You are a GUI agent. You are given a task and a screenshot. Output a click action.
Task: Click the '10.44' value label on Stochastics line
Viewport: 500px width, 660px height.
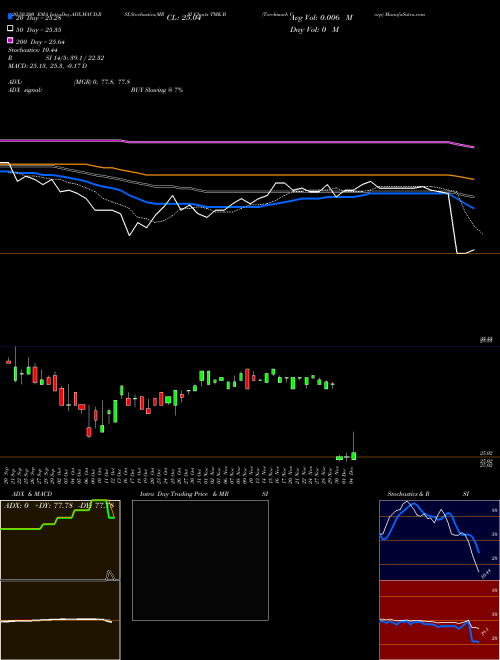(486, 573)
